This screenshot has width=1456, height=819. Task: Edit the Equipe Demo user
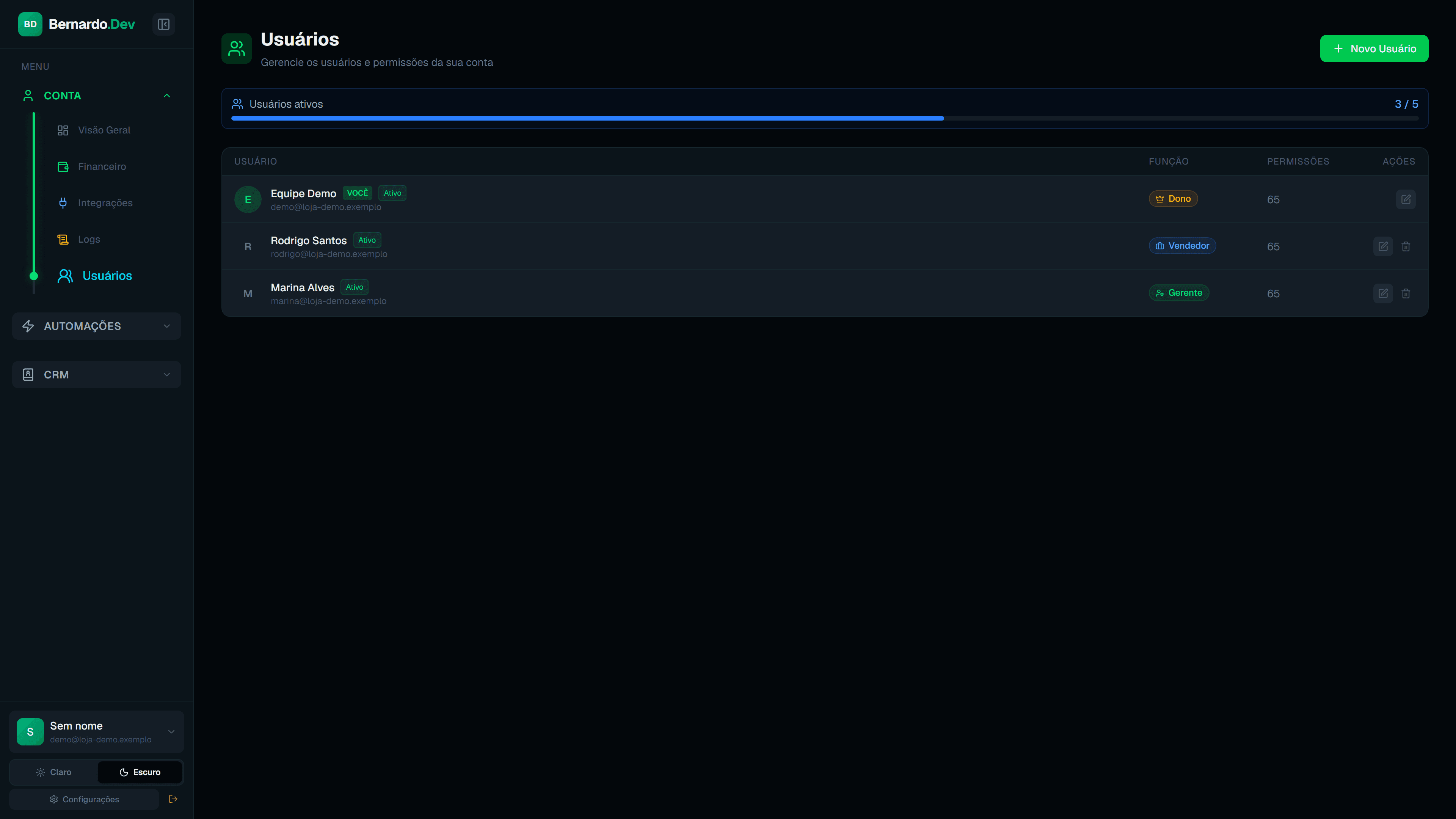[1405, 199]
